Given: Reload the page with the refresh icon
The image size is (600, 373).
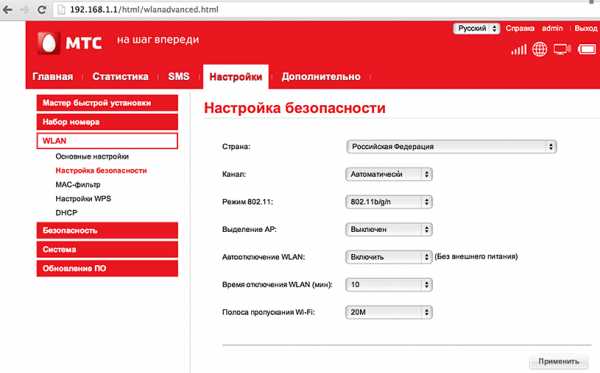Looking at the screenshot, I should 42,10.
